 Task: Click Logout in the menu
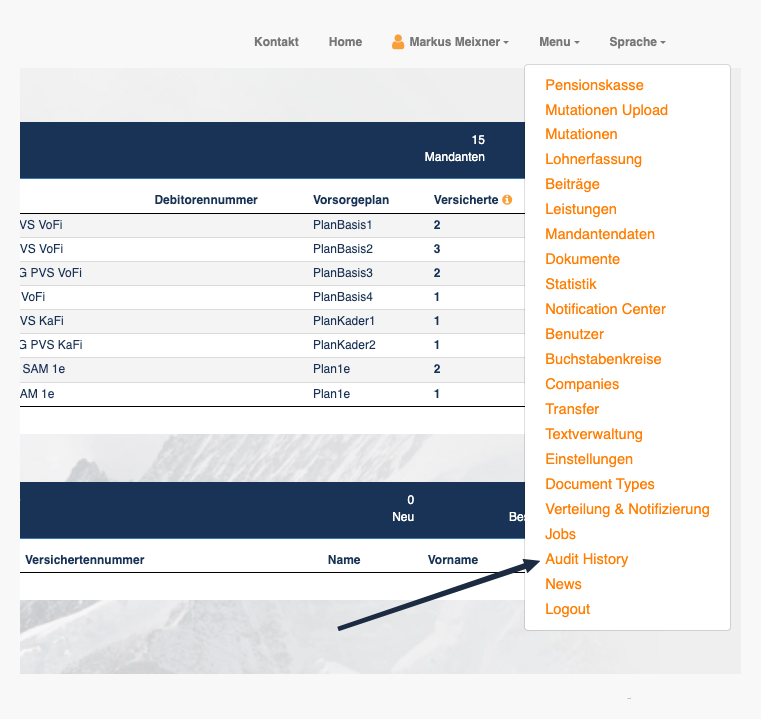pyautogui.click(x=567, y=609)
